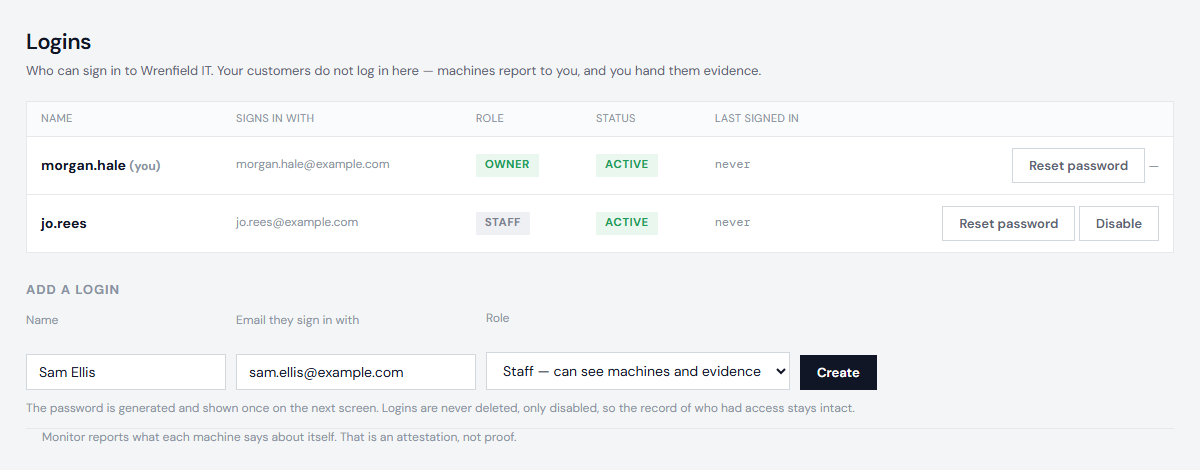Click the ACTIVE status for jo.rees
The image size is (1200, 470).
(x=627, y=223)
